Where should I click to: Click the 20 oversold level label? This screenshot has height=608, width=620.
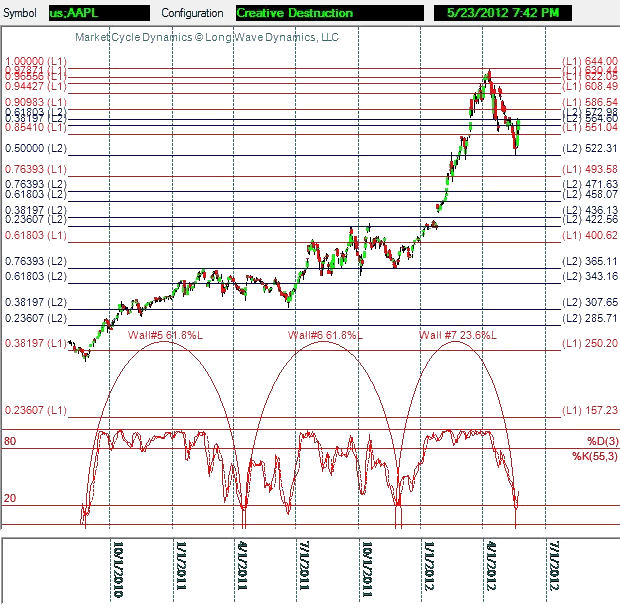(11, 497)
